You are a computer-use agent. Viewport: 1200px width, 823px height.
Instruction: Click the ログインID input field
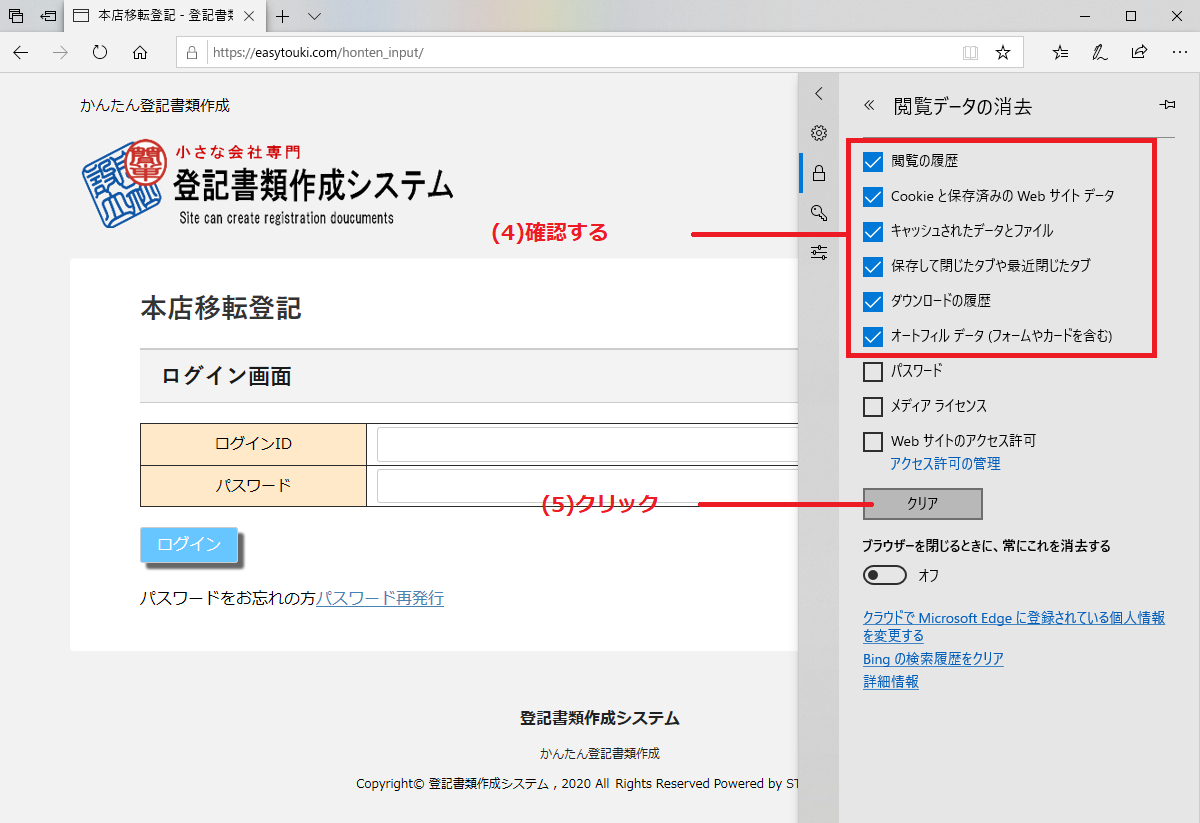click(x=586, y=444)
